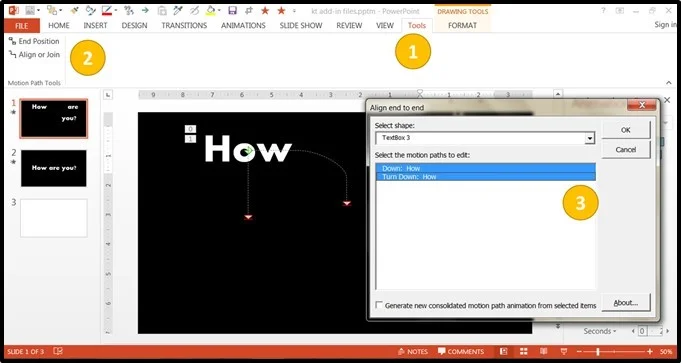Open the HOME tab
Screen dimensions: 681x363
click(59, 26)
